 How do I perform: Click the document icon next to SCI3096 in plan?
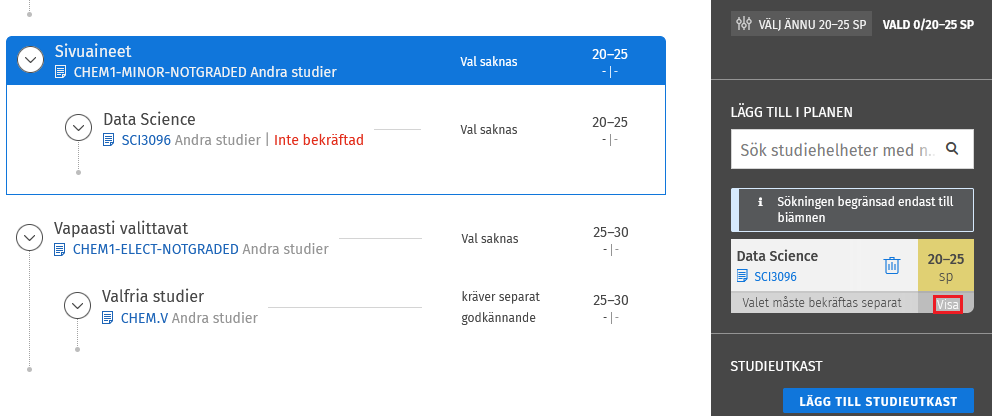[x=109, y=140]
